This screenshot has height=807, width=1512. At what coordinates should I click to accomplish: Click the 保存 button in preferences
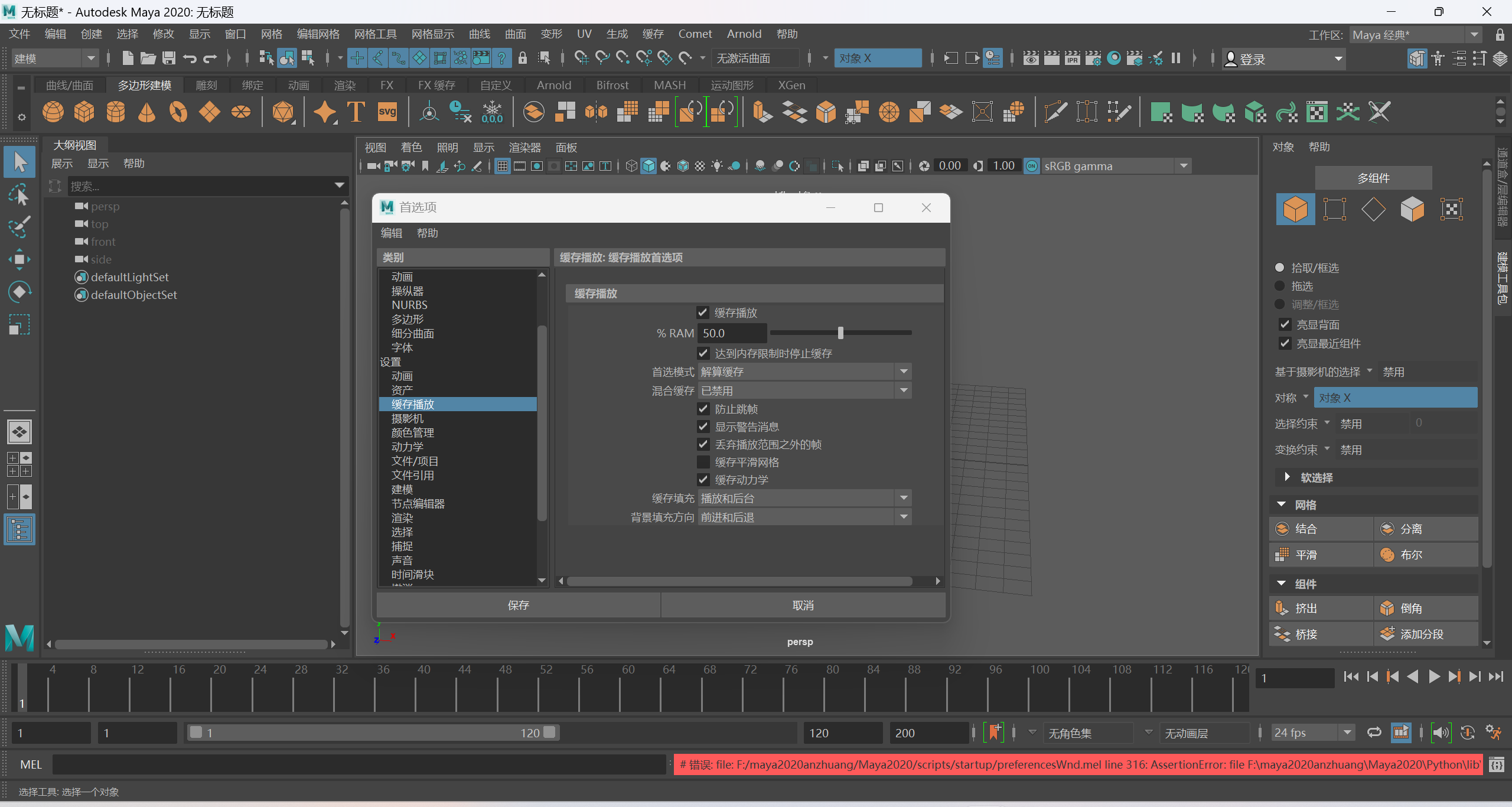518,606
